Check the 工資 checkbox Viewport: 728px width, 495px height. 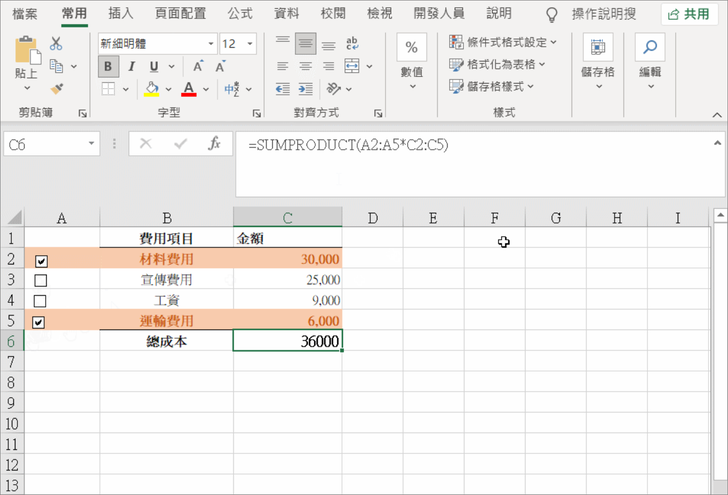[41, 301]
